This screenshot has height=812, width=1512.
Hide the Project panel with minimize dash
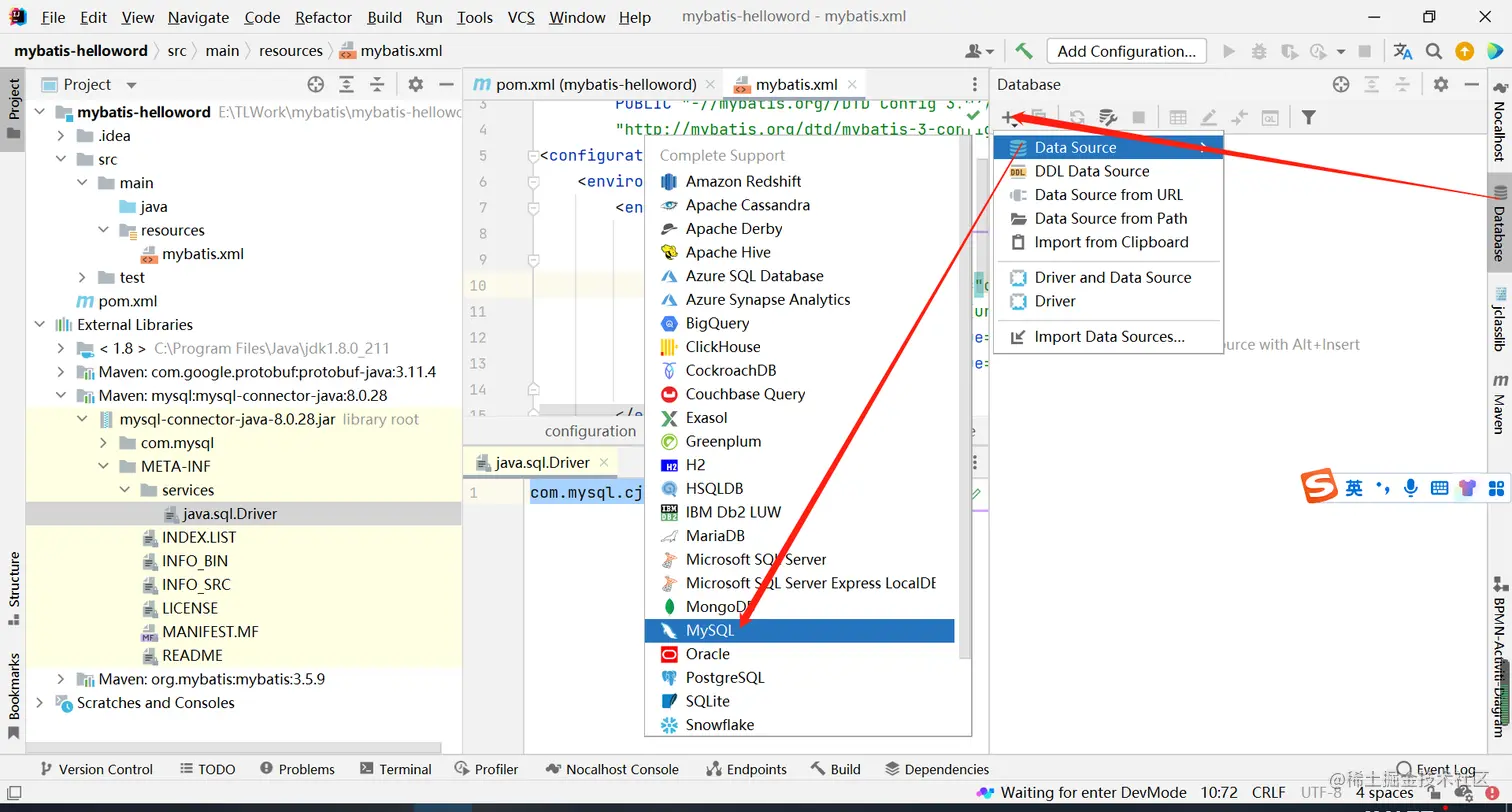pyautogui.click(x=446, y=85)
